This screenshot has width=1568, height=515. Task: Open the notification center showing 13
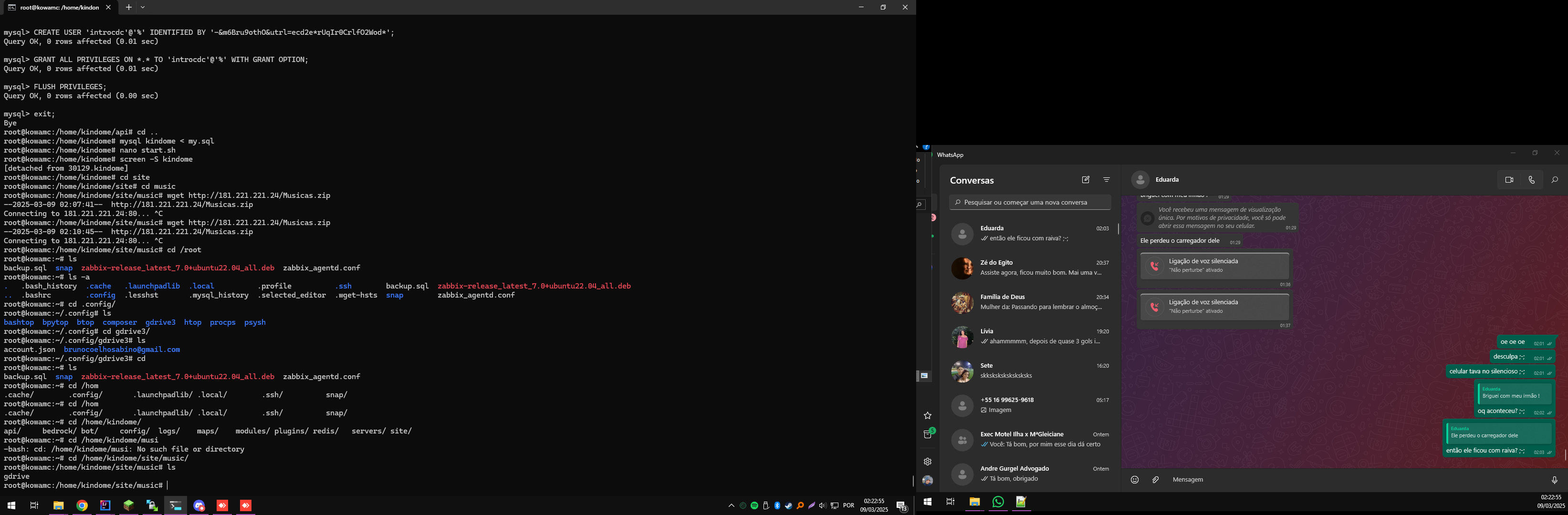pos(902,506)
